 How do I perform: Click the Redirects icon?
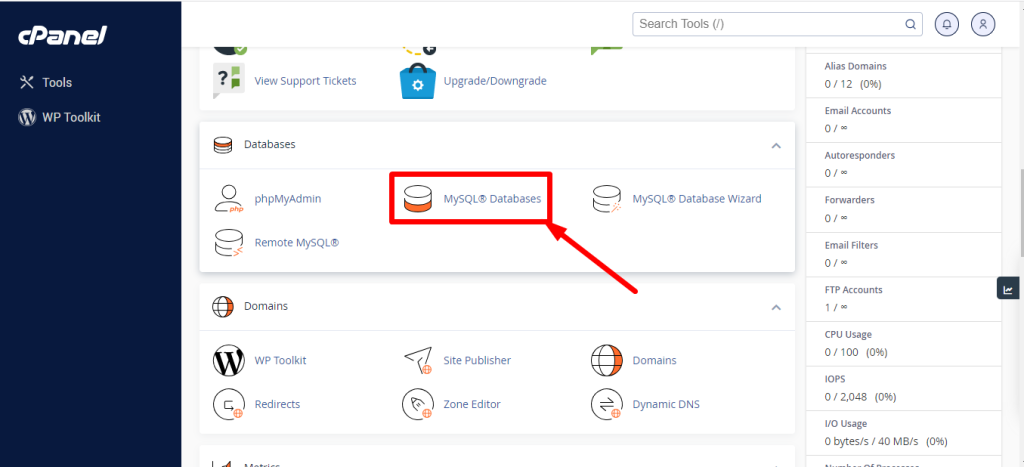tap(229, 404)
